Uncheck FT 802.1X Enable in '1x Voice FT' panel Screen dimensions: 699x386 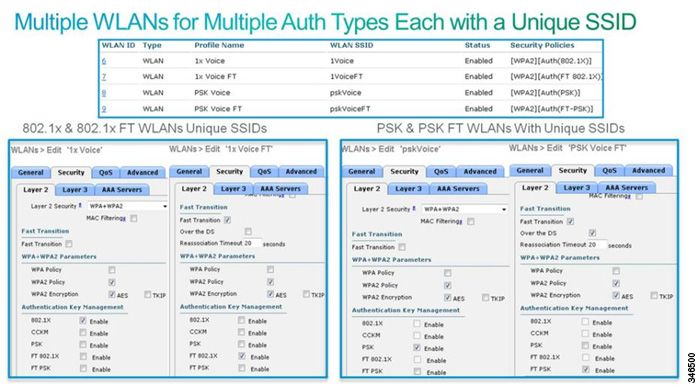pos(242,356)
